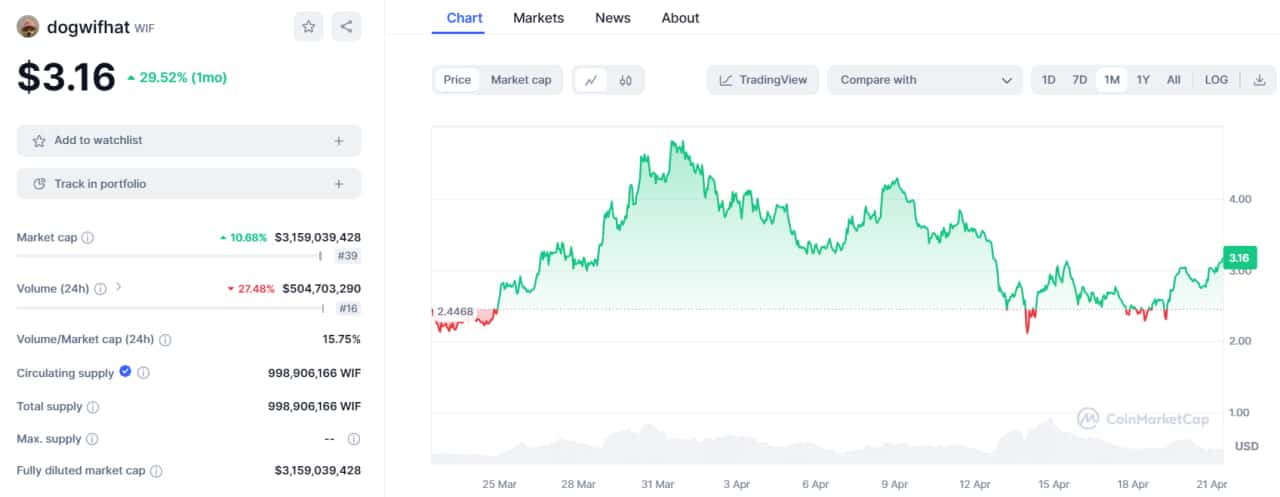Click Track in portfolio button

pyautogui.click(x=189, y=184)
